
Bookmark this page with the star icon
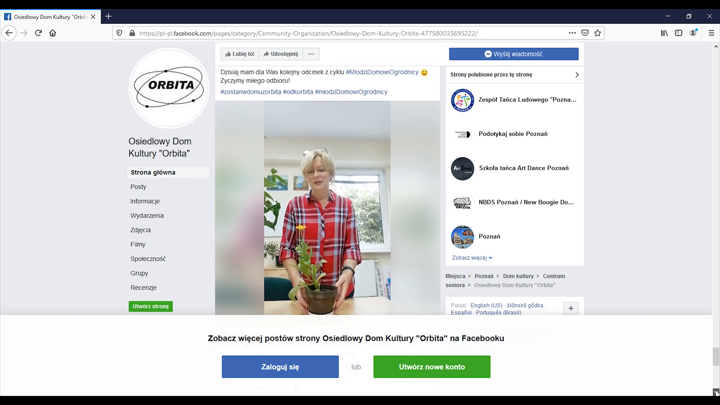(x=599, y=33)
